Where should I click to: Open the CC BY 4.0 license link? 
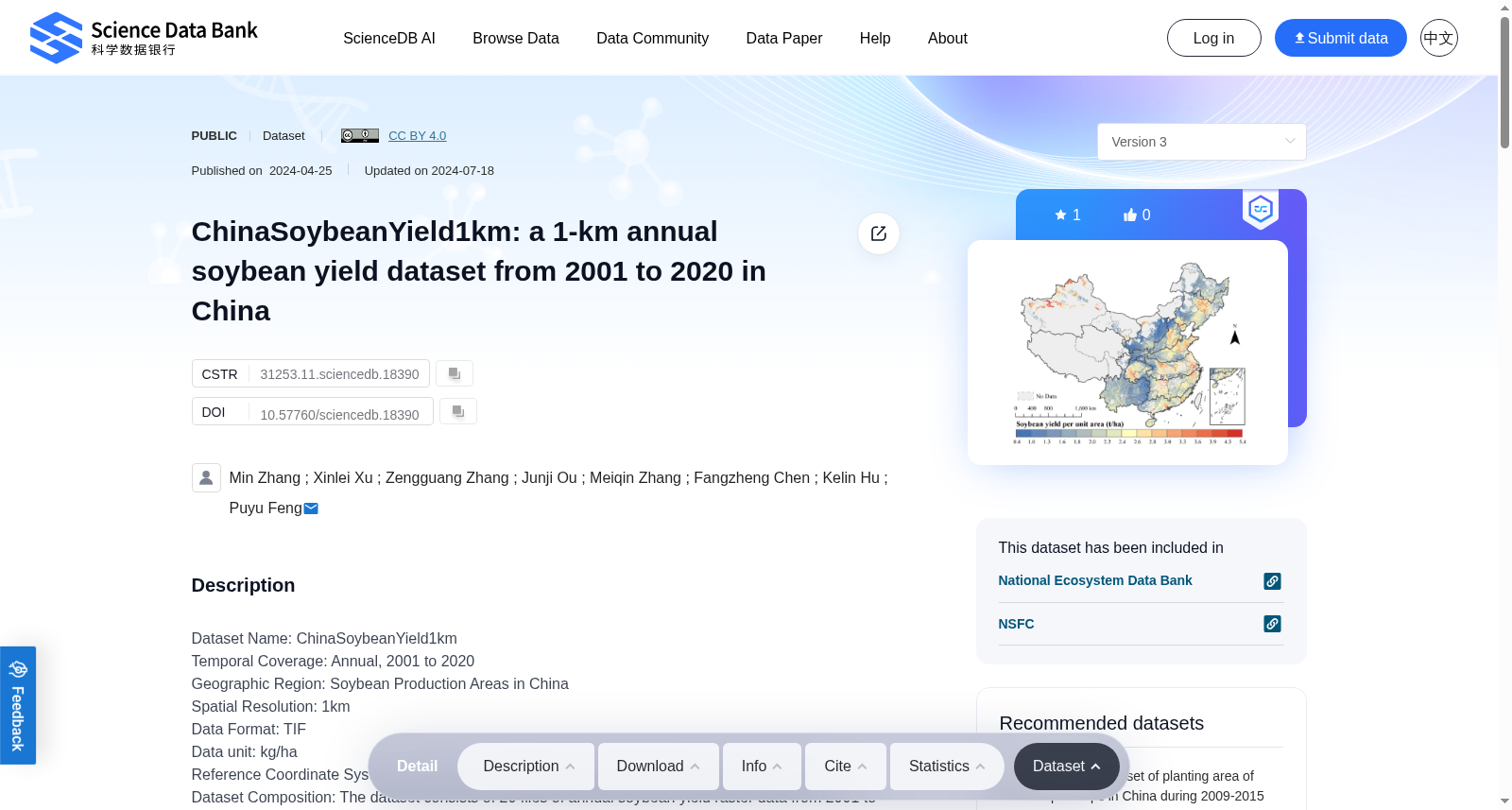[x=417, y=136]
